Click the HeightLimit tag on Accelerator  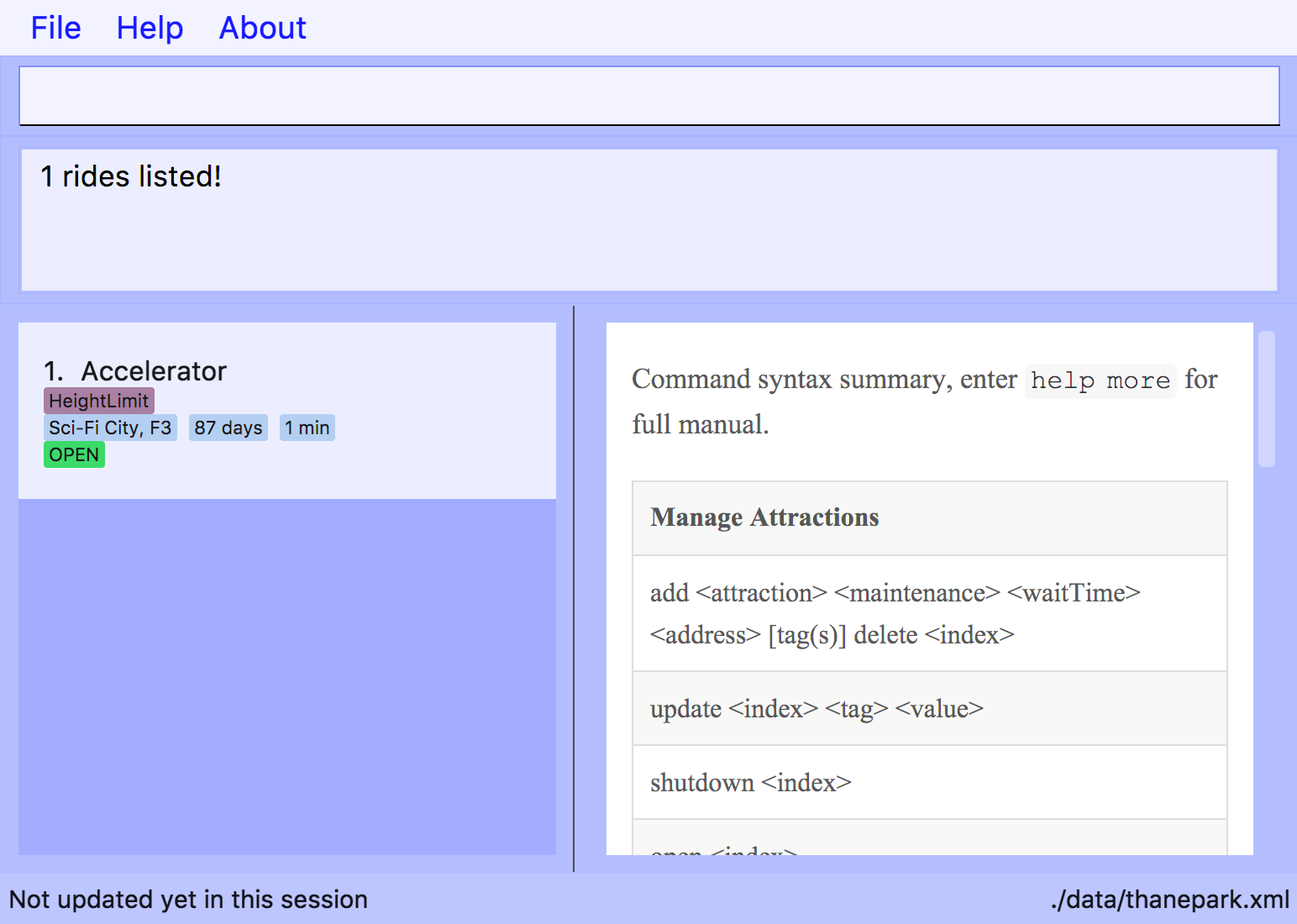point(99,401)
